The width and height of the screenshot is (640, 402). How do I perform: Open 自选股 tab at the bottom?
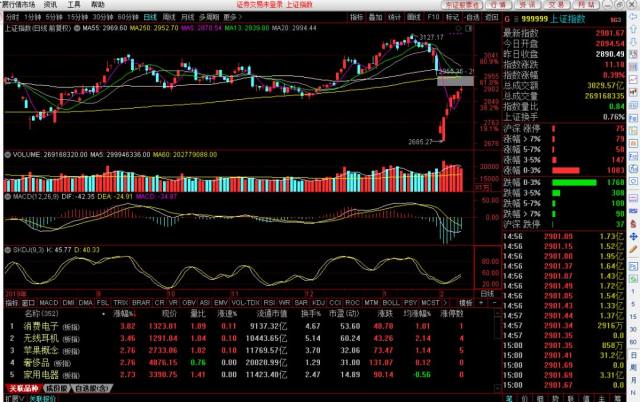(93, 387)
